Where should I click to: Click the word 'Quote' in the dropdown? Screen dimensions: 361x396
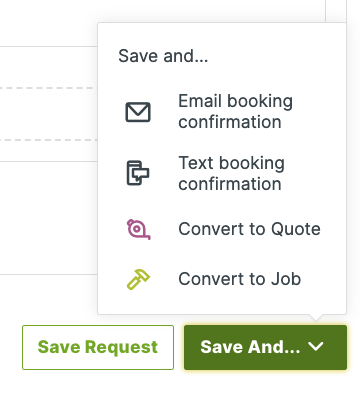(x=296, y=229)
